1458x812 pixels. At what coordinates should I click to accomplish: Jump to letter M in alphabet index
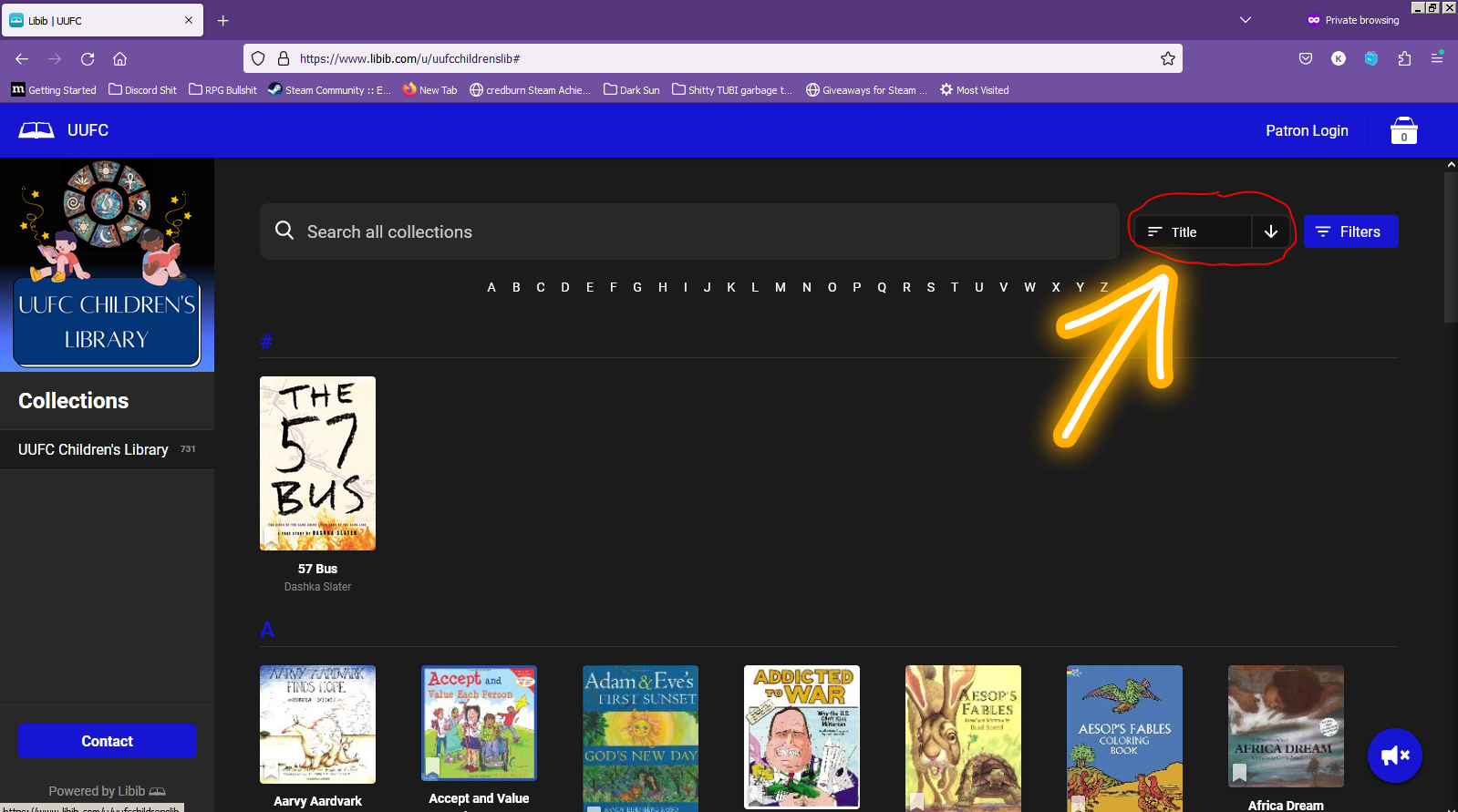click(781, 287)
